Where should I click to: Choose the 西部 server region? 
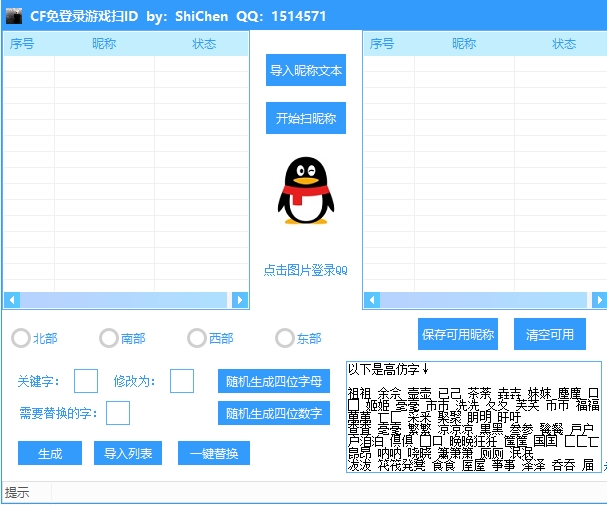coord(196,338)
